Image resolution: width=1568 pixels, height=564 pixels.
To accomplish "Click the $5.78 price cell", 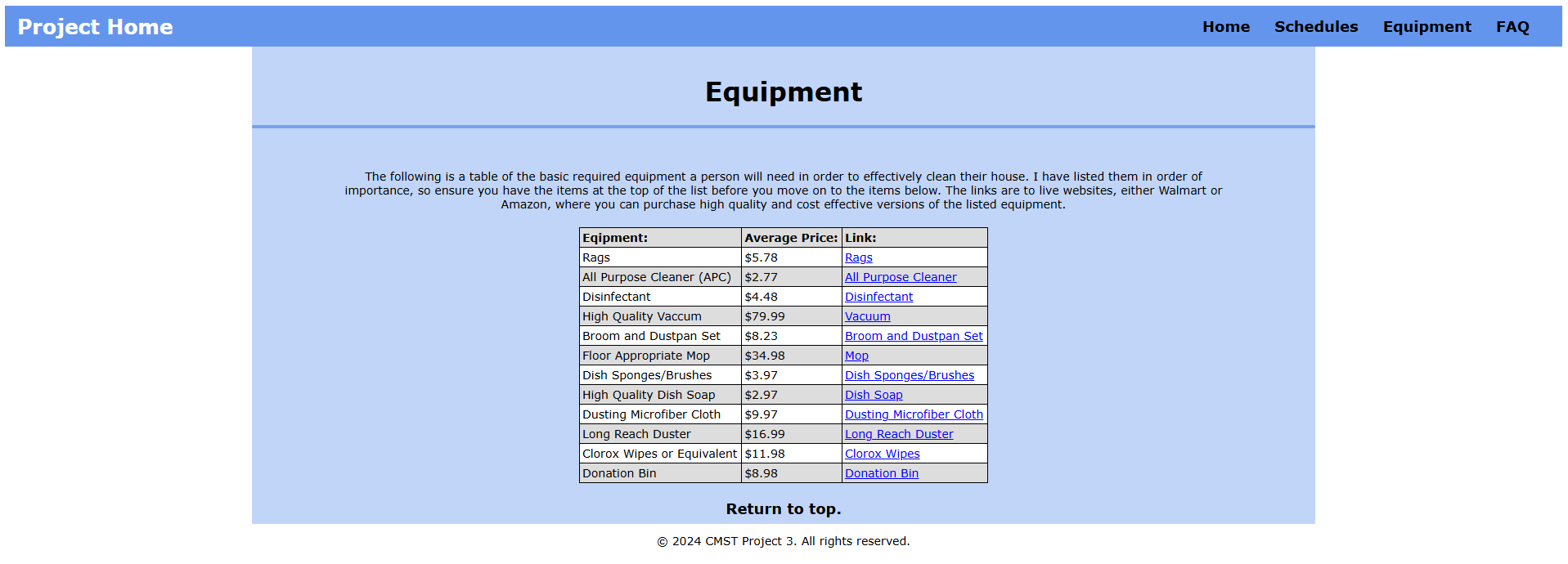I will coord(791,257).
